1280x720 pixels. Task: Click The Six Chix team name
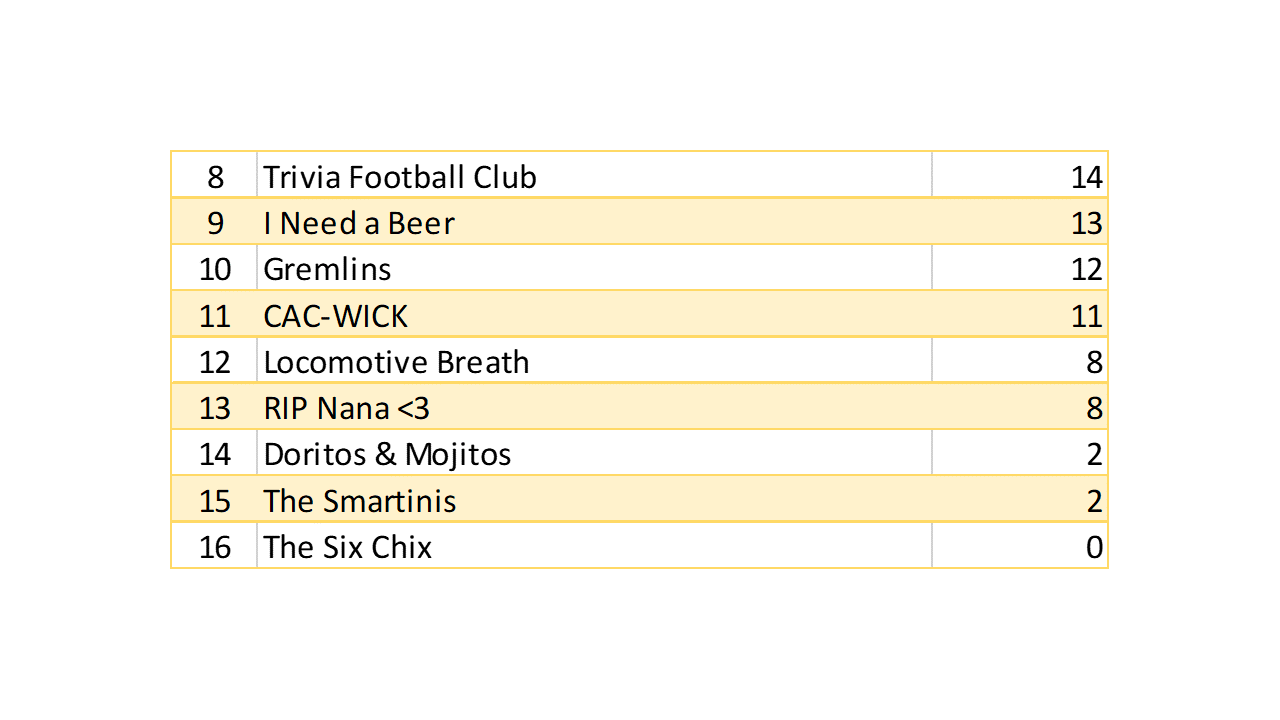347,547
